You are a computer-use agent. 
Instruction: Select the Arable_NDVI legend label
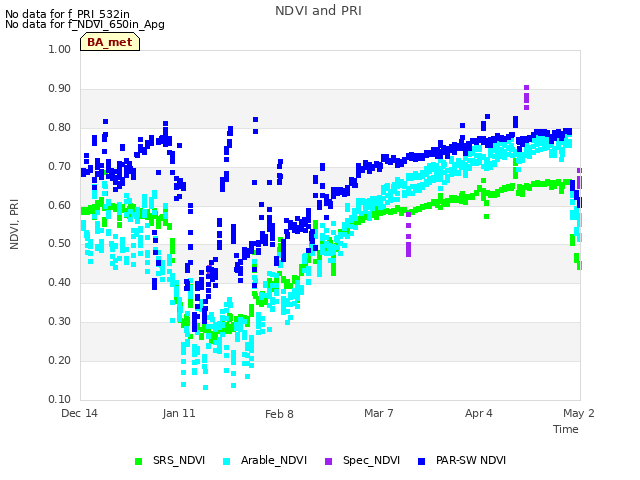(273, 460)
